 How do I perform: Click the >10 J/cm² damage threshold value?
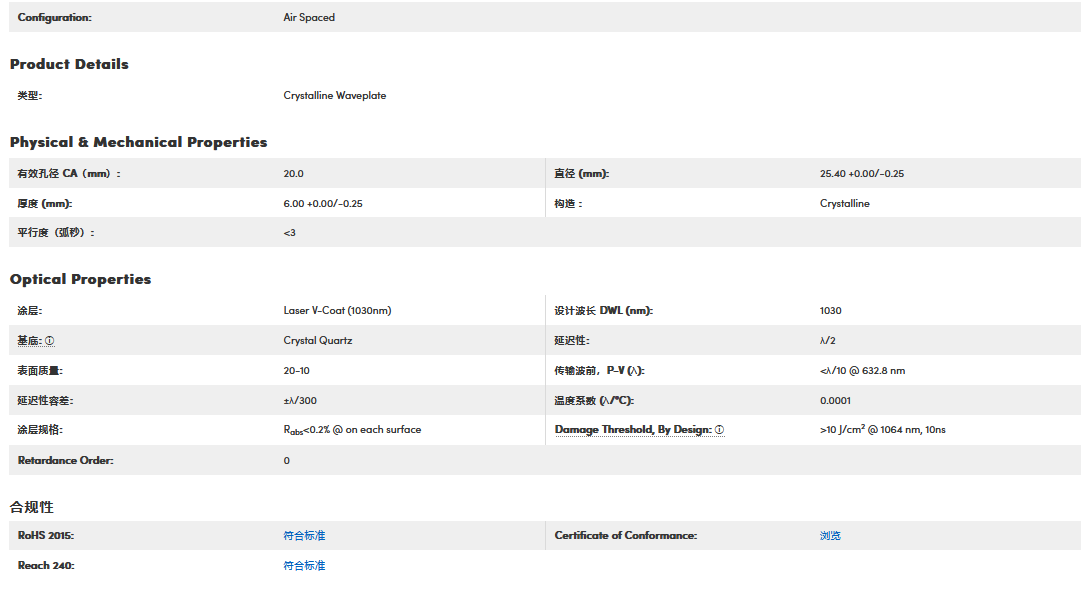point(882,430)
